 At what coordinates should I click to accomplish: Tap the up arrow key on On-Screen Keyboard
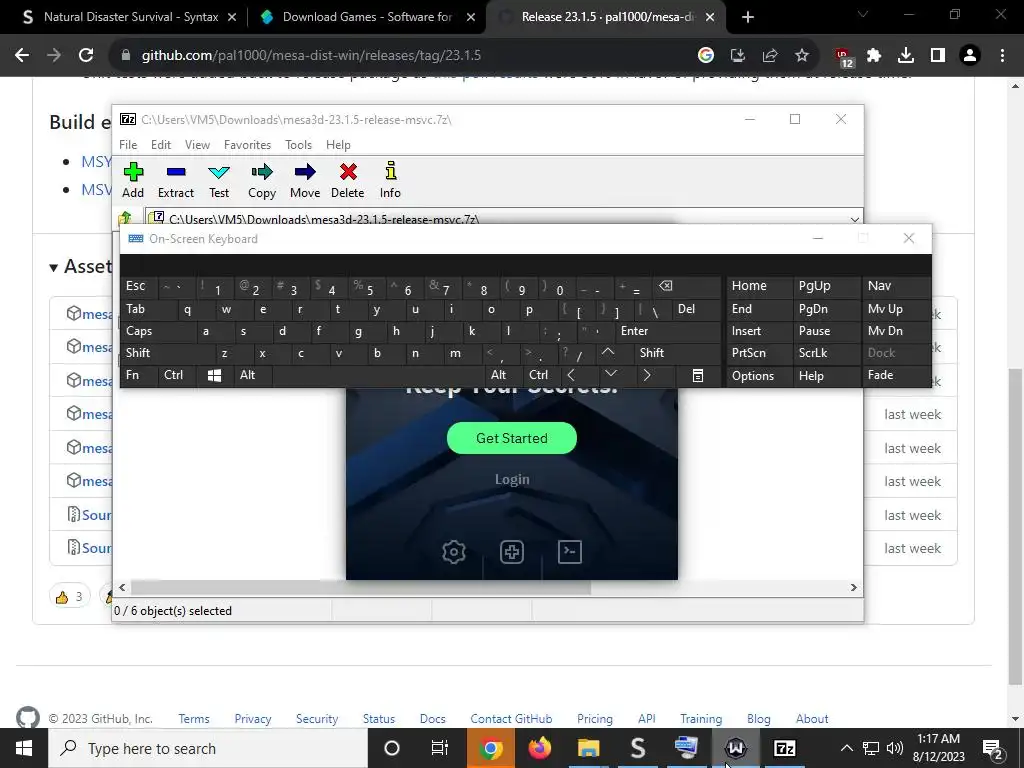click(x=608, y=353)
